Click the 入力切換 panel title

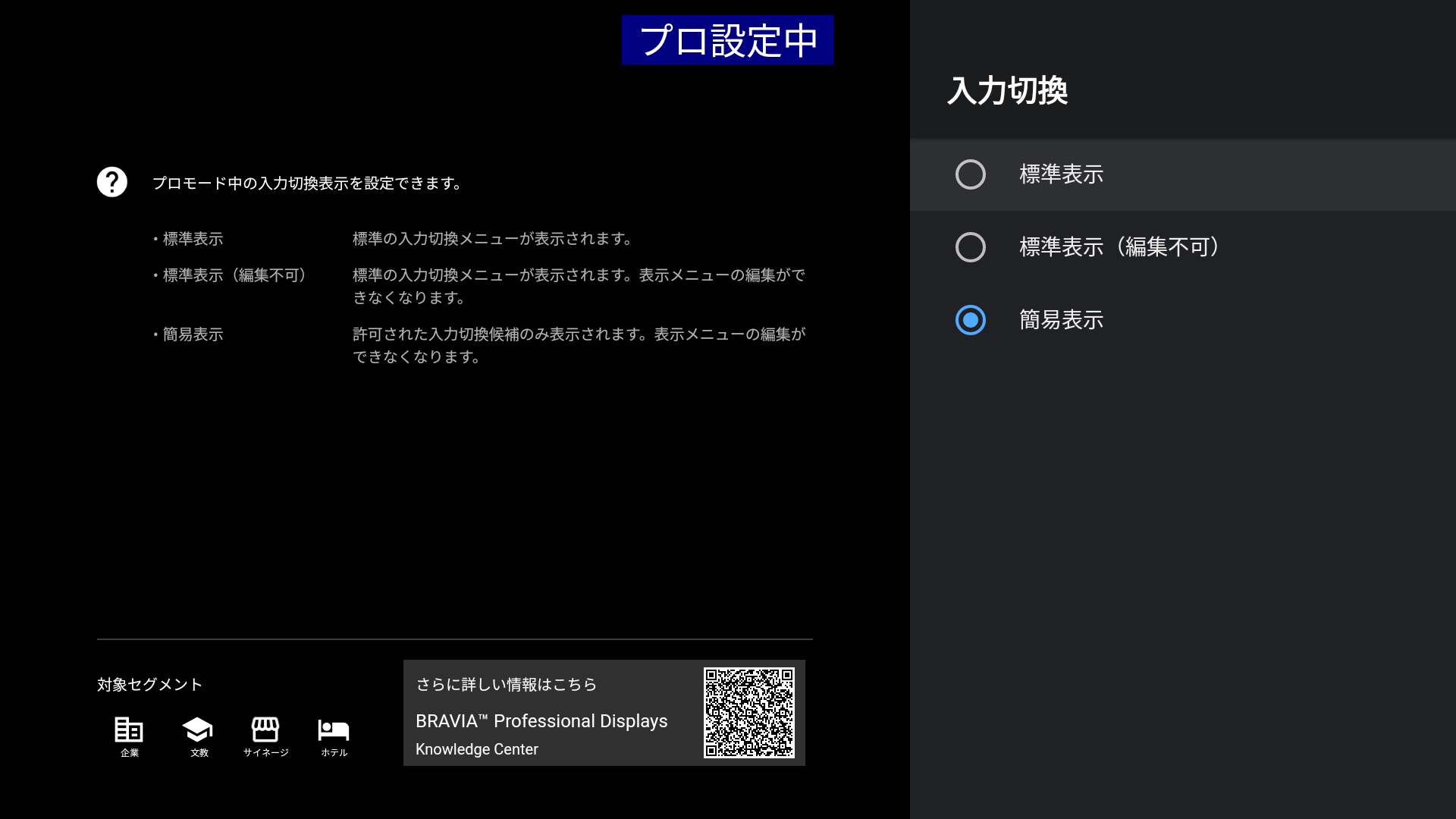pyautogui.click(x=1008, y=91)
